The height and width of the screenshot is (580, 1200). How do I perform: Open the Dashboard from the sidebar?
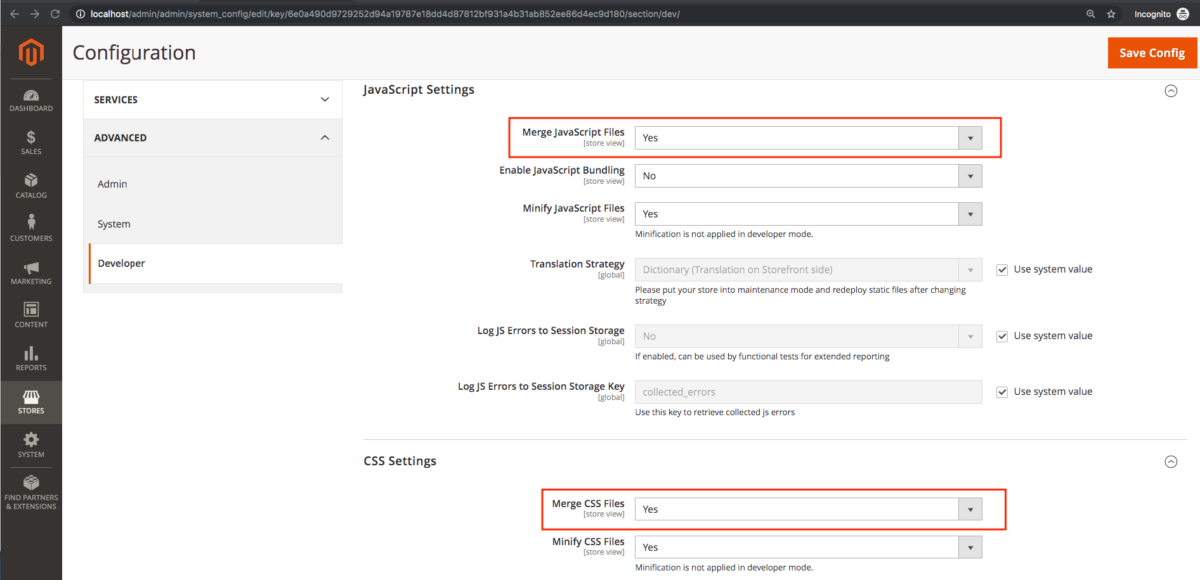pyautogui.click(x=31, y=97)
